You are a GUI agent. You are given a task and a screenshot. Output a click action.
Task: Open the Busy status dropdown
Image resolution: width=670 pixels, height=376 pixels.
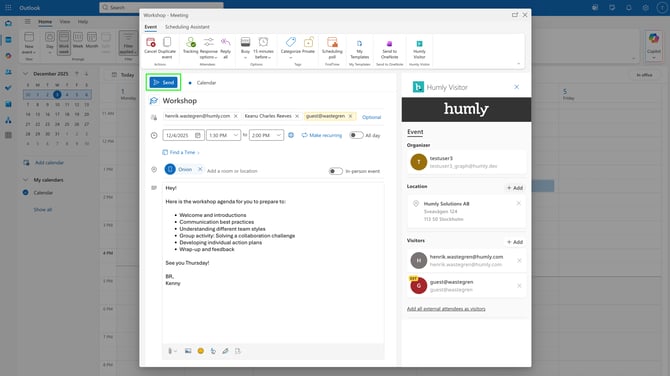point(245,47)
